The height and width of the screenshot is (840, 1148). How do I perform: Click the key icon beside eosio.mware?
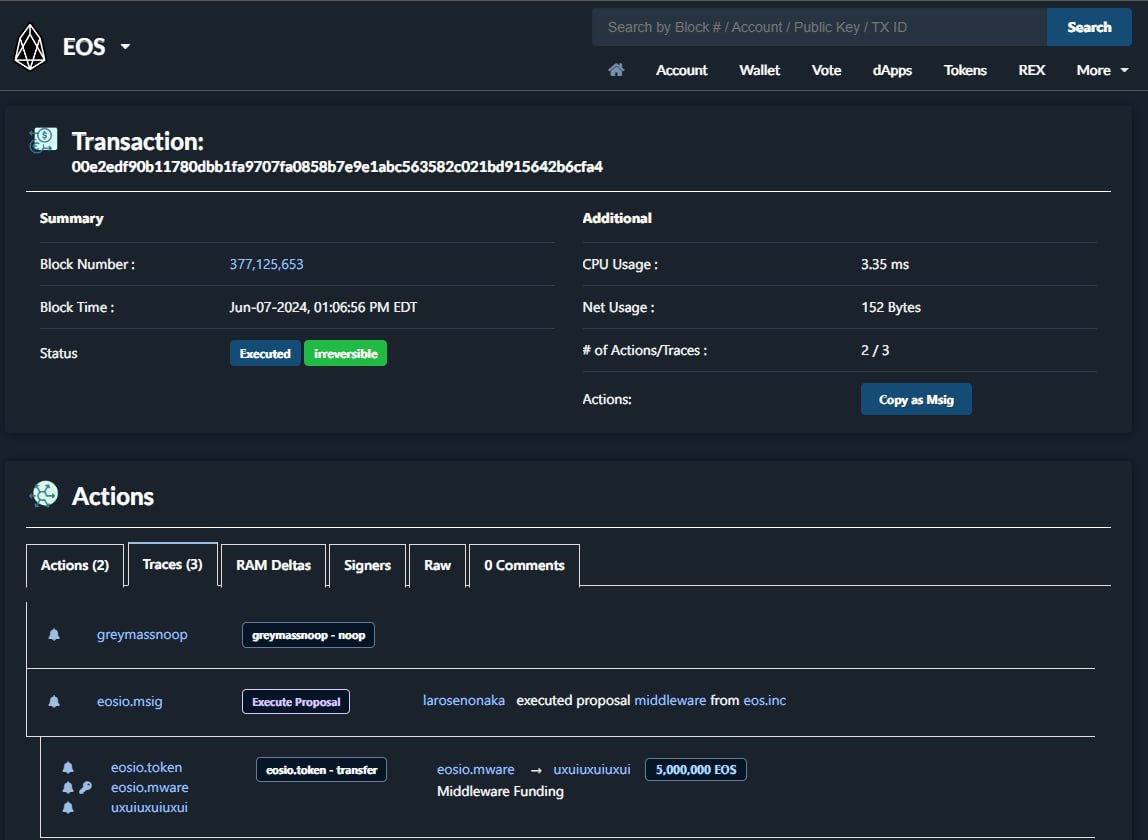[86, 787]
